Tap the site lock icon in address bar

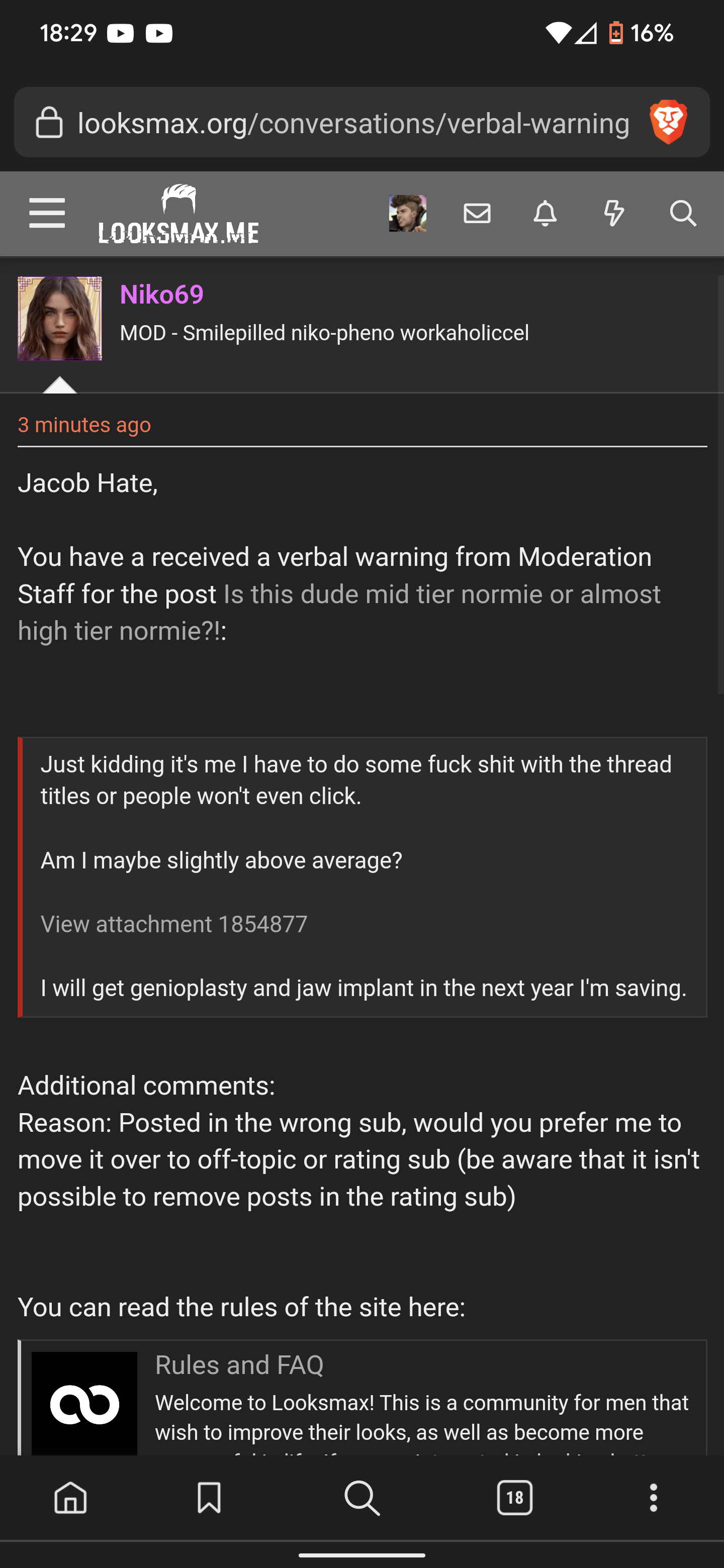click(x=49, y=122)
